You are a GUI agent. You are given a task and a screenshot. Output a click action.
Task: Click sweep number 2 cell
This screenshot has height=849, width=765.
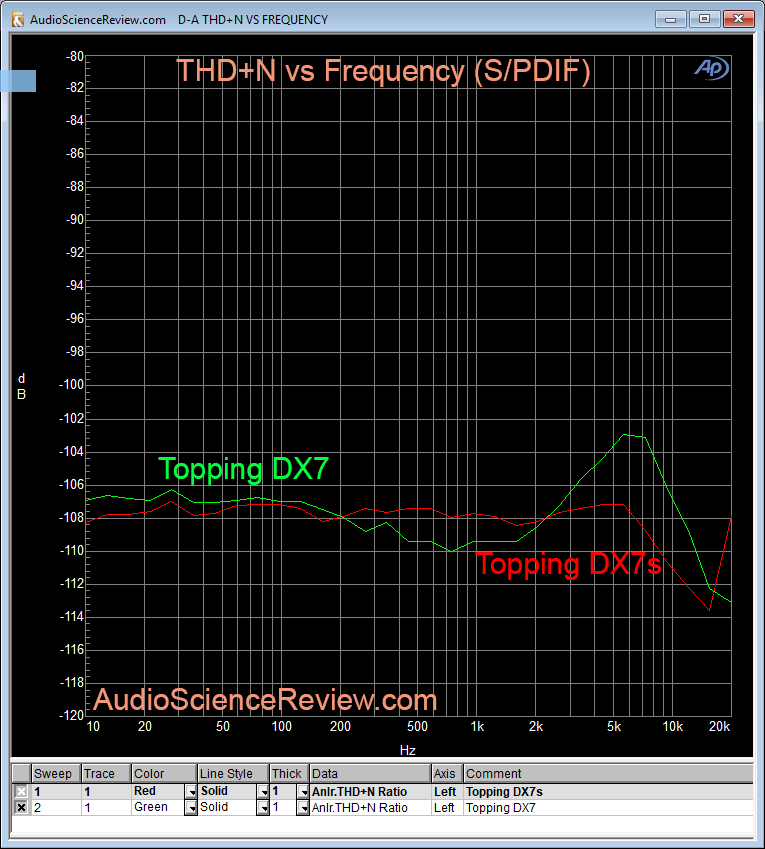[x=56, y=808]
